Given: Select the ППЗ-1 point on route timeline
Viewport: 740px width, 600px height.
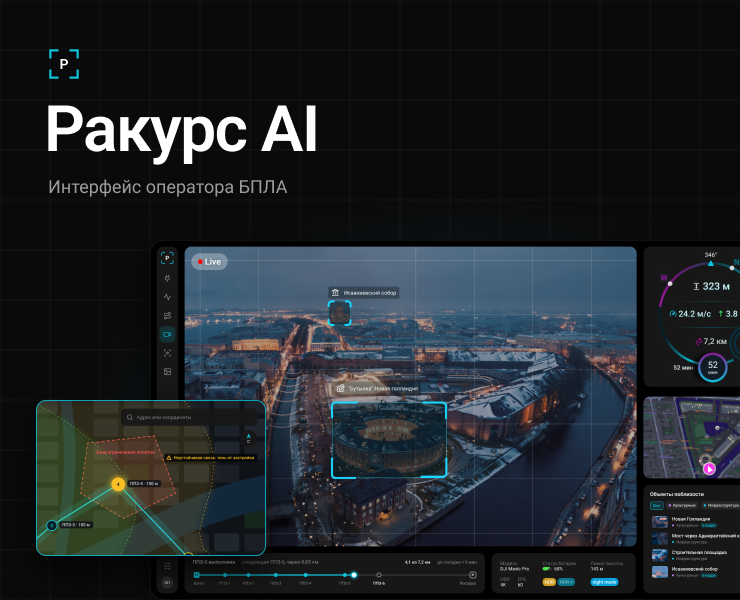Looking at the screenshot, I should tap(225, 575).
